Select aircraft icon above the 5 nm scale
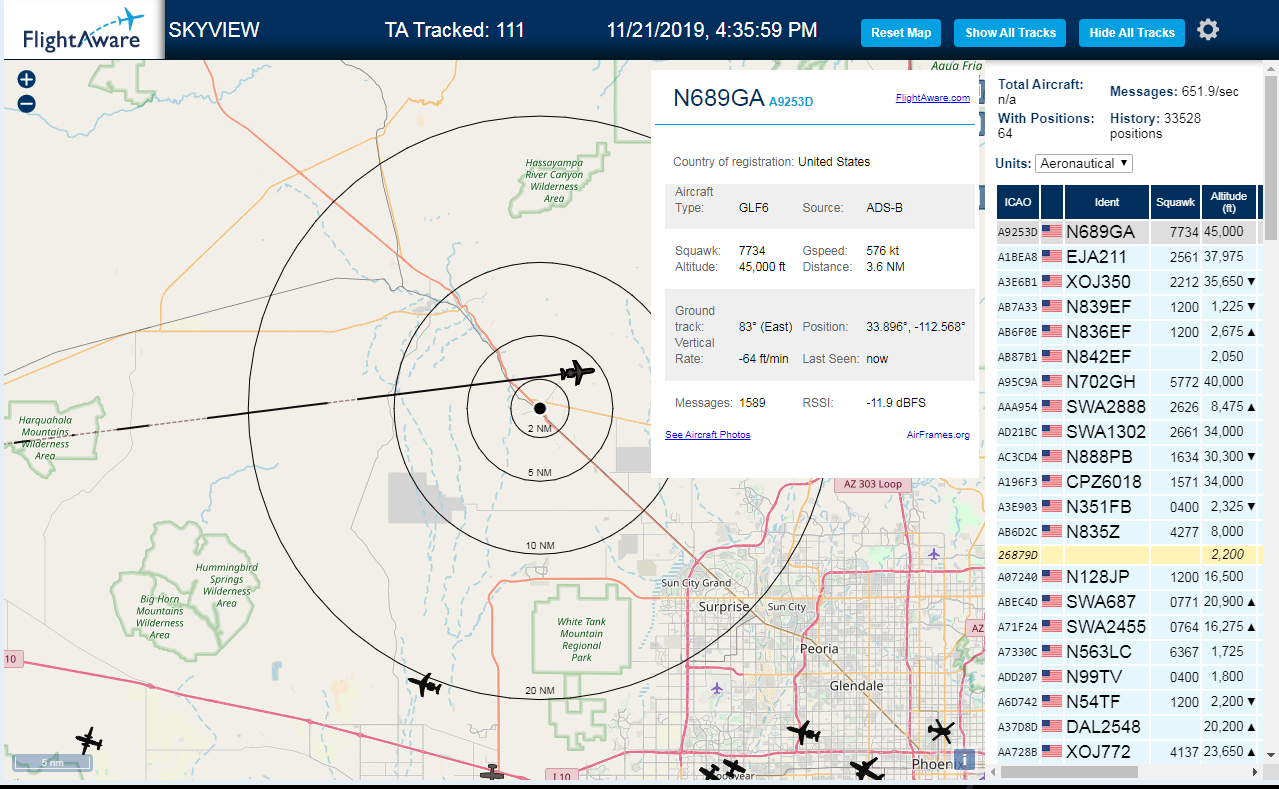 tap(89, 741)
